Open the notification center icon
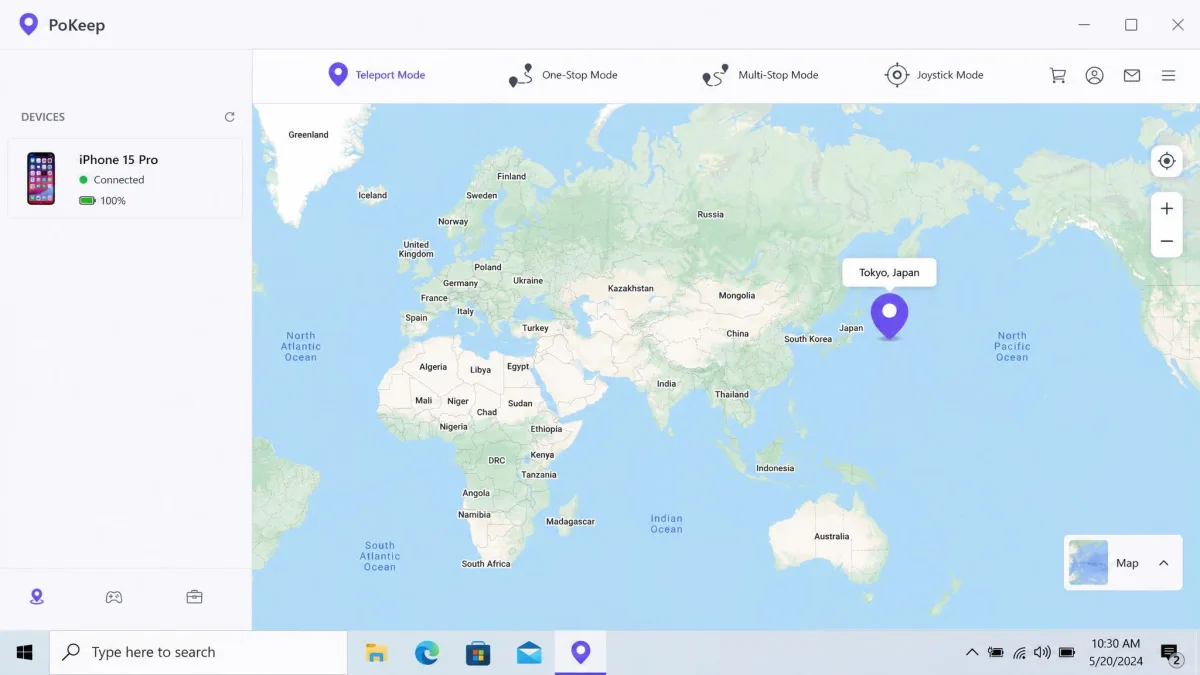 coord(1170,653)
